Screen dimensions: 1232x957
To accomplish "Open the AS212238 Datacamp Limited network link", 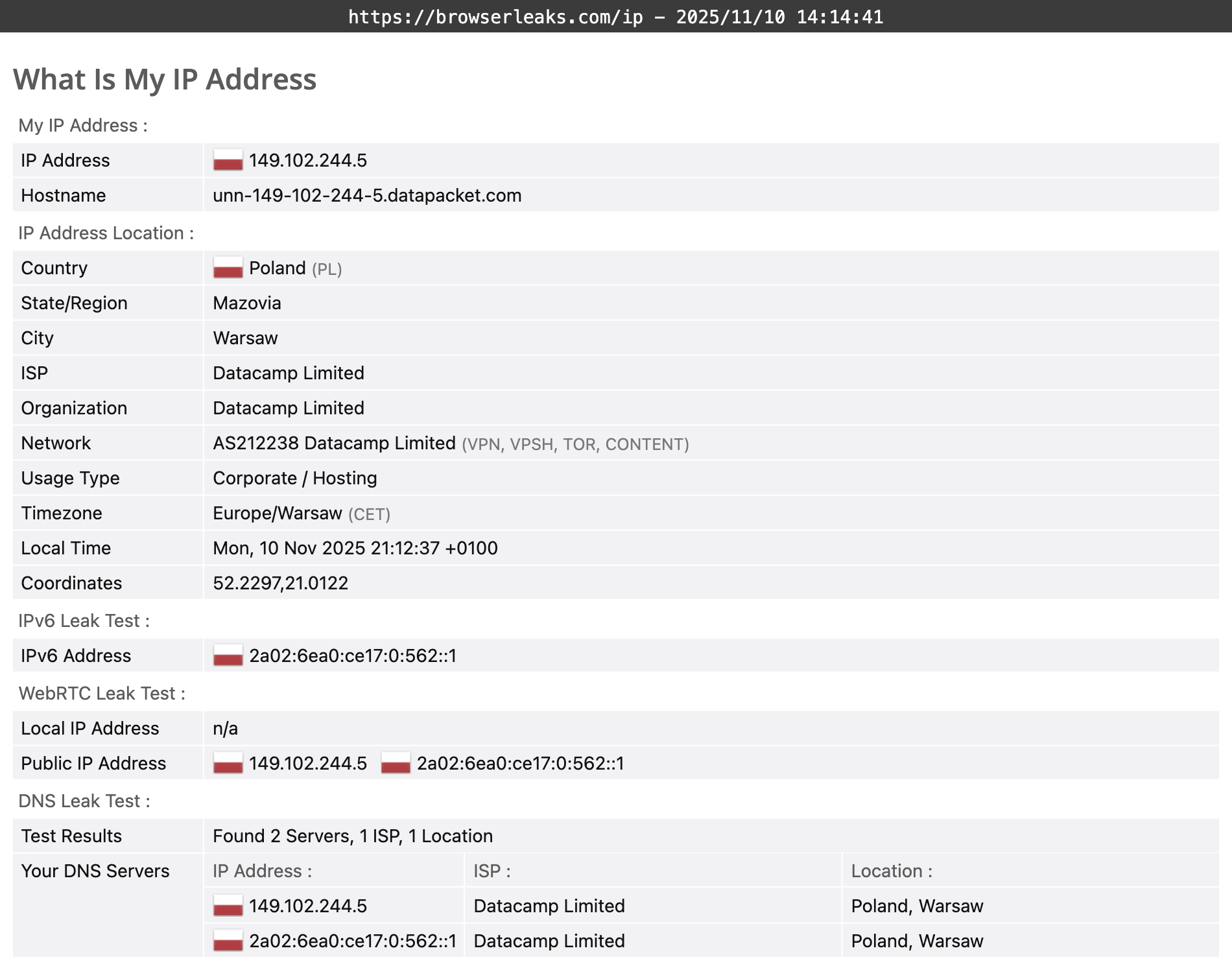I will pos(333,443).
